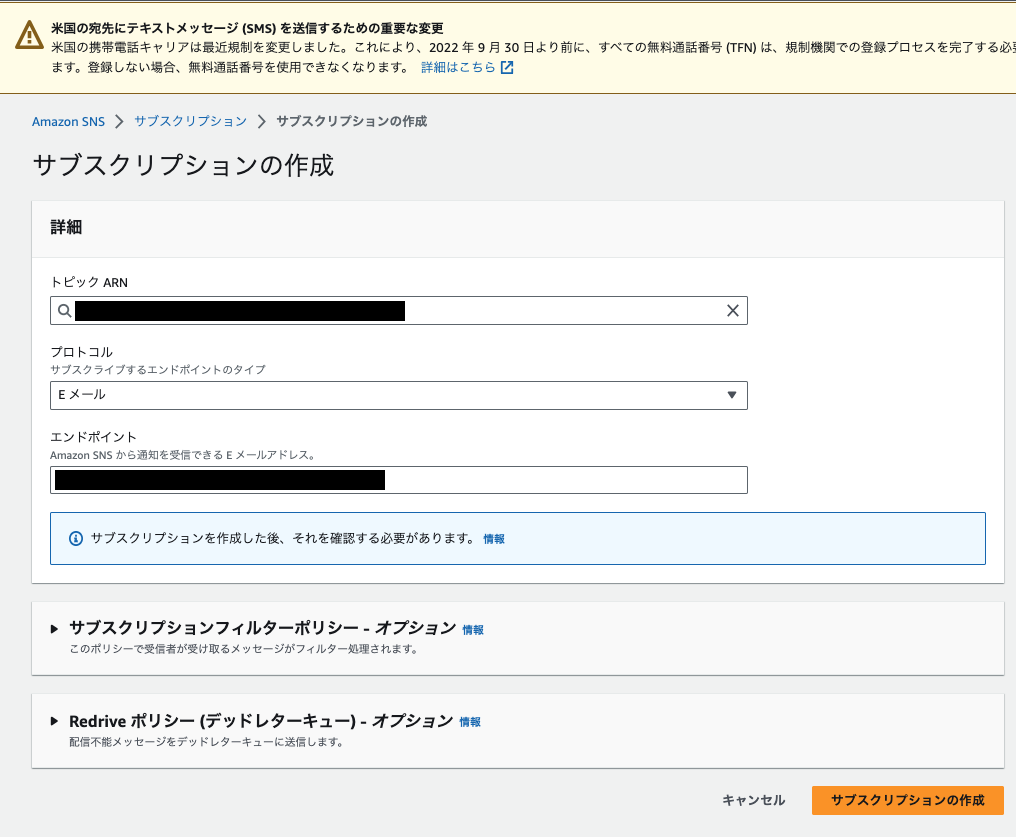Screen dimensions: 1016x837
Task: Click inside the endpoint email address field
Action: (x=400, y=479)
